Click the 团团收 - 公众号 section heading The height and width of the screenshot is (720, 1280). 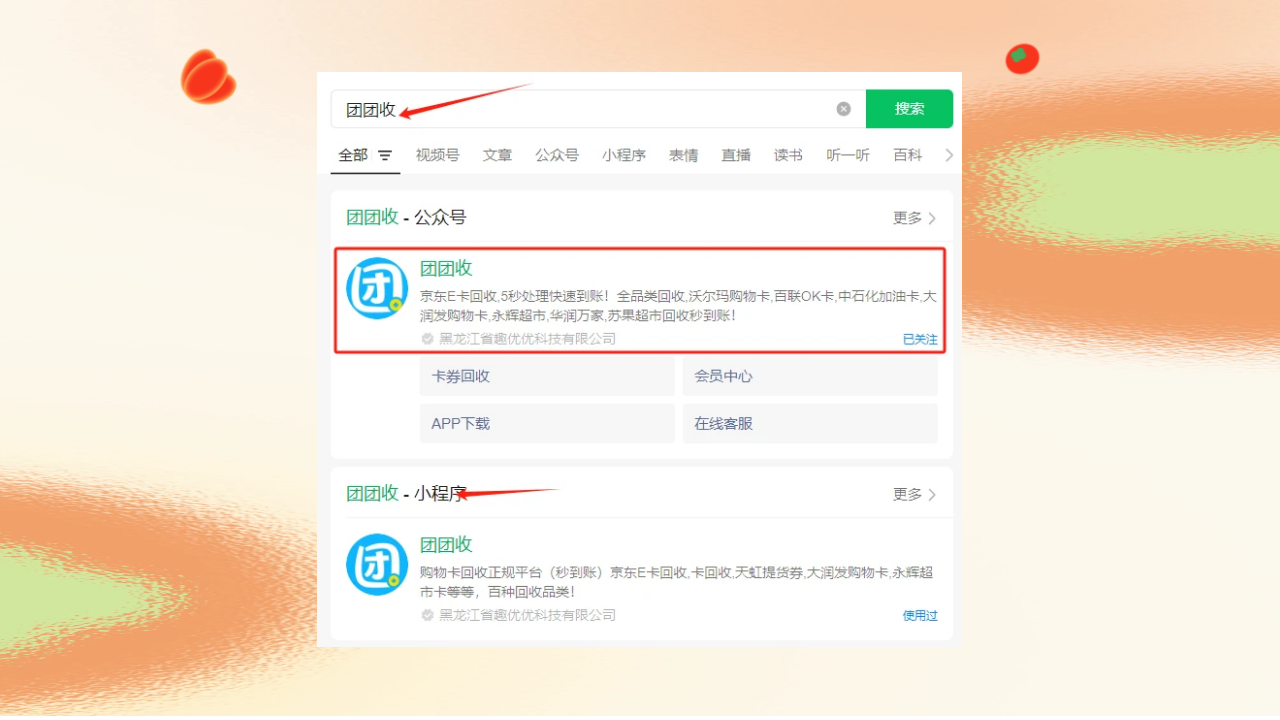[x=406, y=217]
